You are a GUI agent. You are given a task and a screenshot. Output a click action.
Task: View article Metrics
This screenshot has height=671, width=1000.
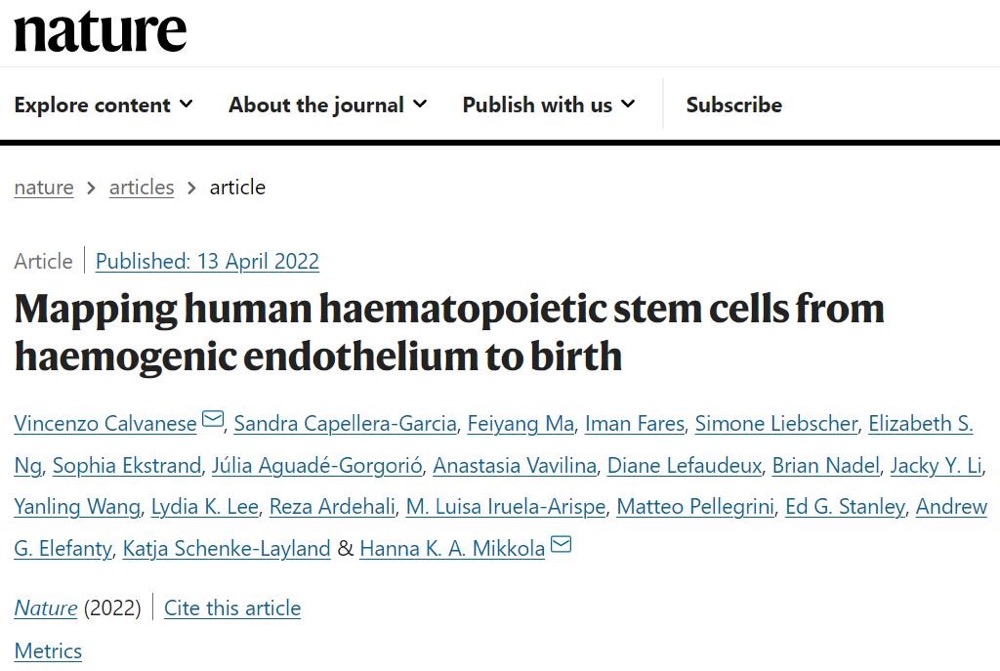pyautogui.click(x=48, y=651)
